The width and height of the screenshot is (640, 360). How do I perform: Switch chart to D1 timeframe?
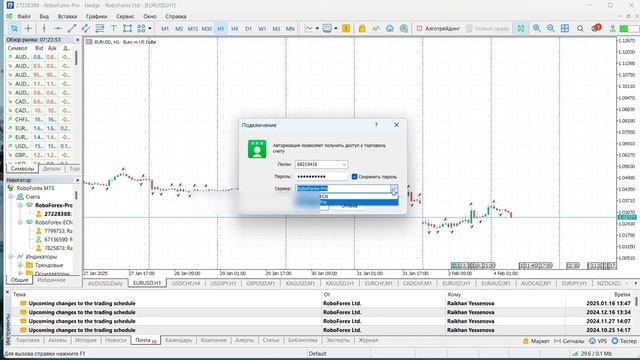[248, 29]
